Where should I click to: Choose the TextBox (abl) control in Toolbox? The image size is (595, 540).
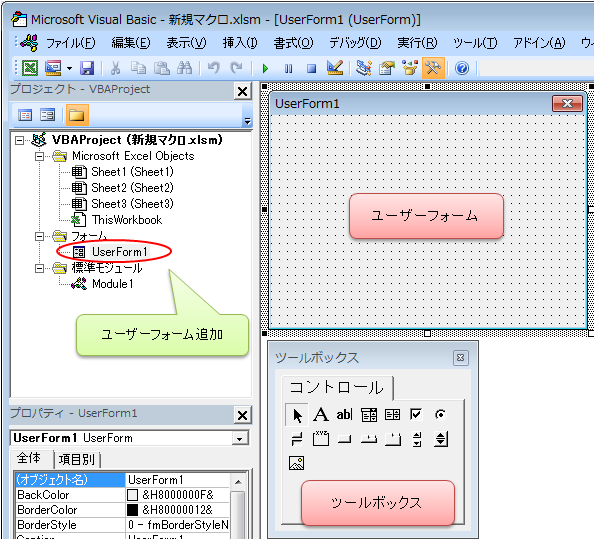coord(345,415)
